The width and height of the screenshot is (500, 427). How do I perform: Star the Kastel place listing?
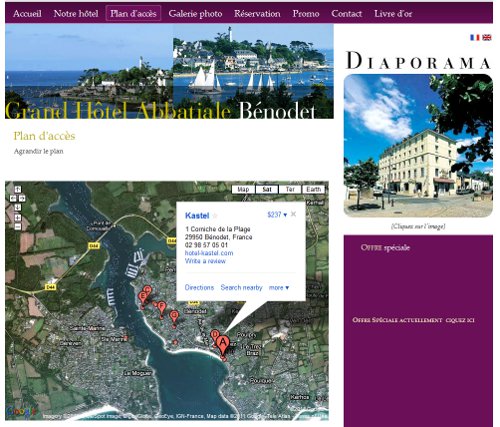215,216
